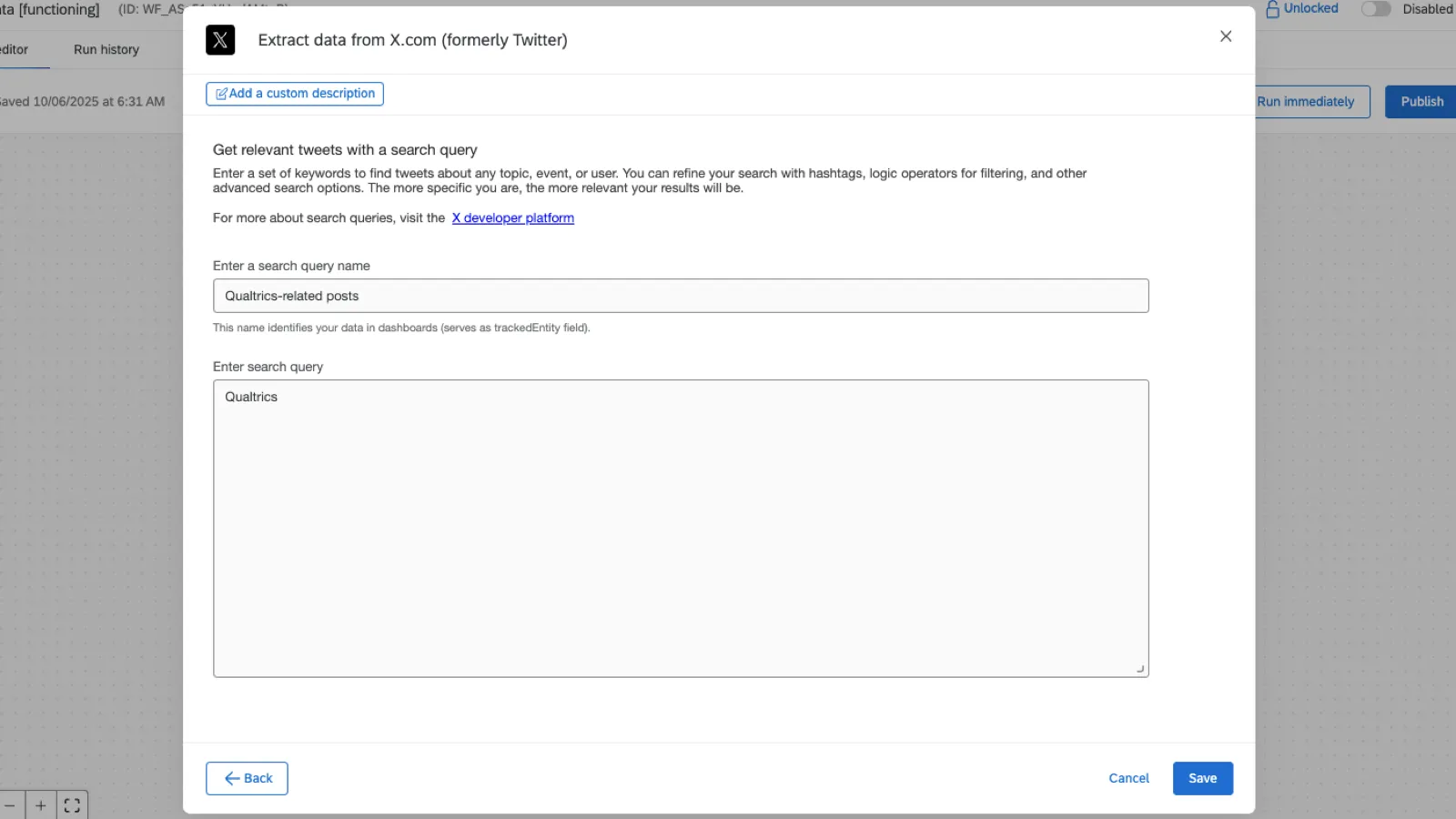Open the Run history tab

106,50
